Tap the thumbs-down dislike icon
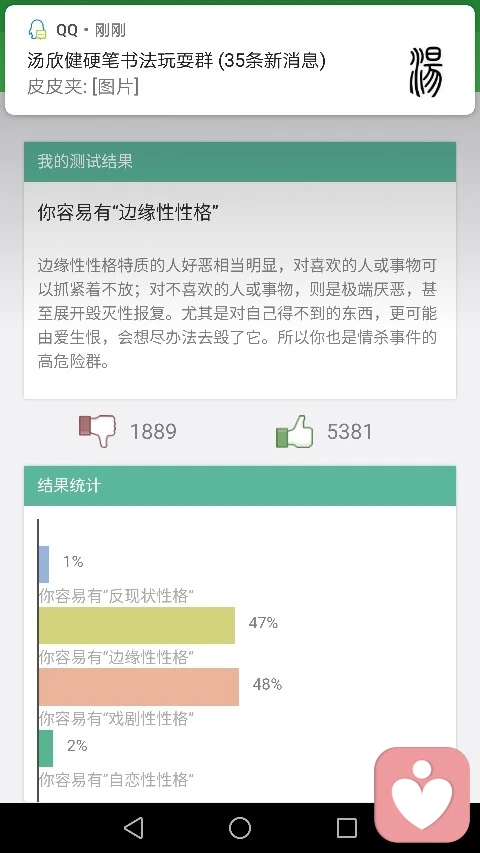Image resolution: width=480 pixels, height=853 pixels. click(97, 430)
